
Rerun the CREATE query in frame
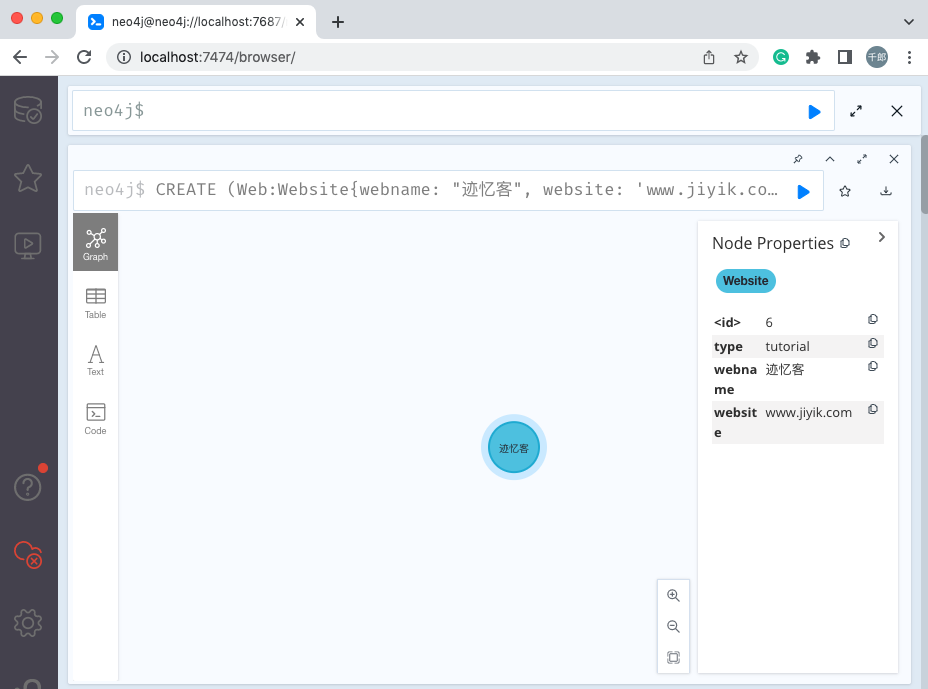pos(803,192)
